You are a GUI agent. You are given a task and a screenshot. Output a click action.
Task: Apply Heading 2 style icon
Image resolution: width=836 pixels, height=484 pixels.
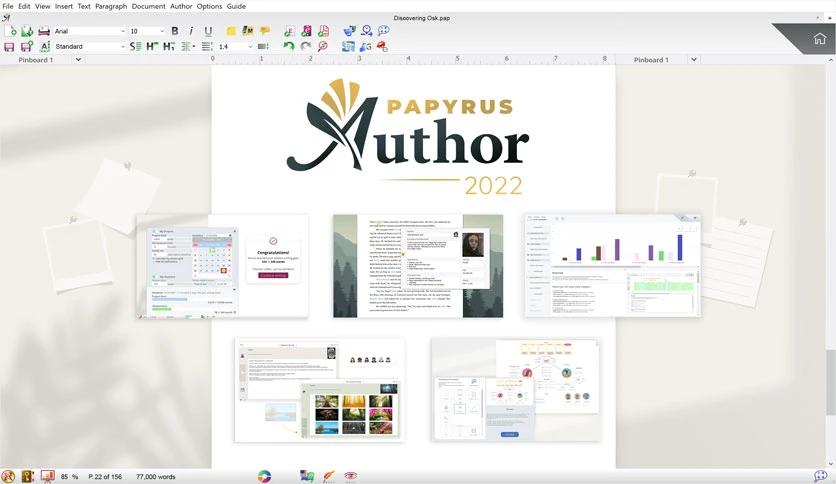(x=169, y=47)
